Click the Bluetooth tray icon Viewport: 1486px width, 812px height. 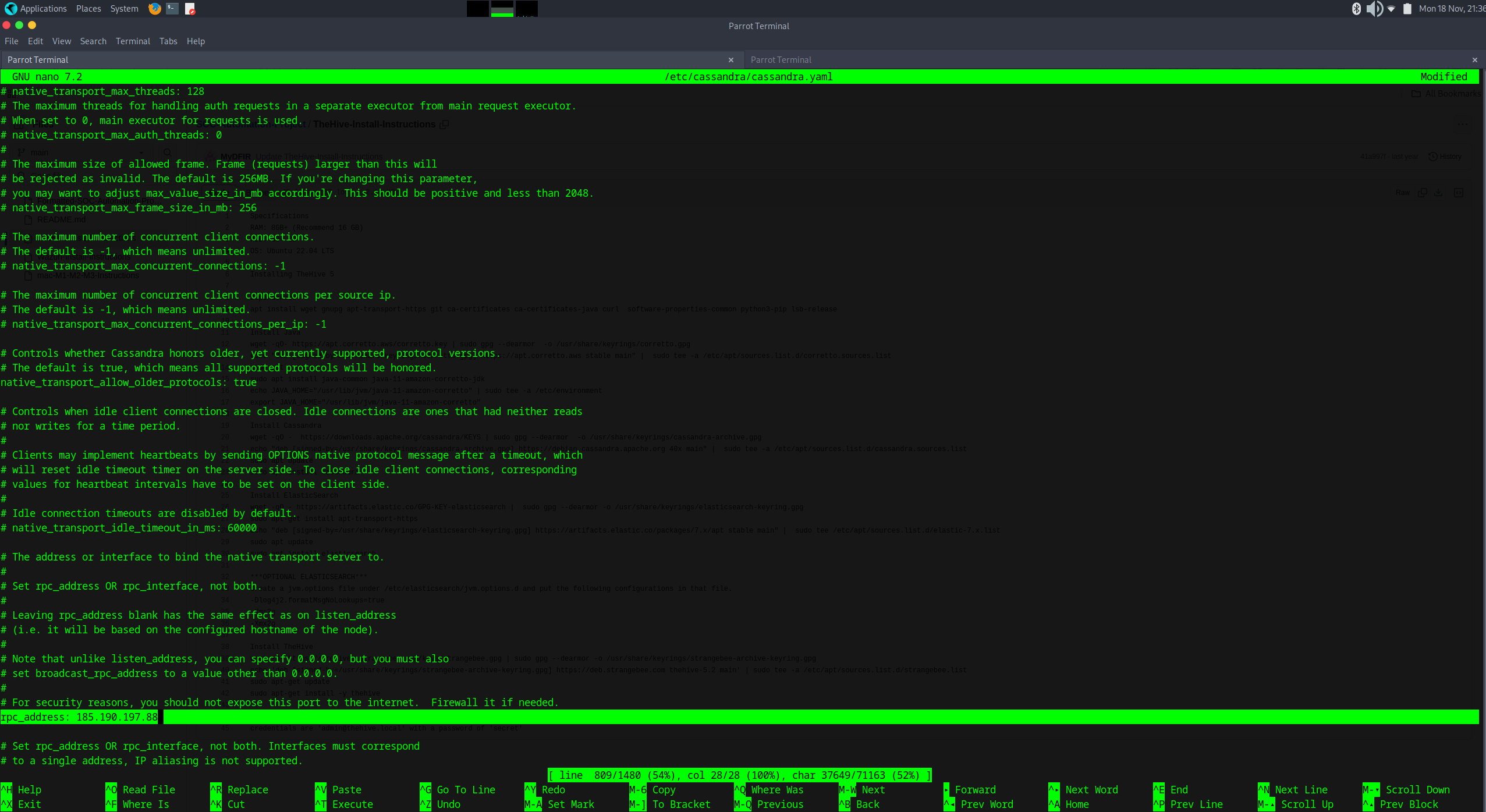pos(1356,9)
